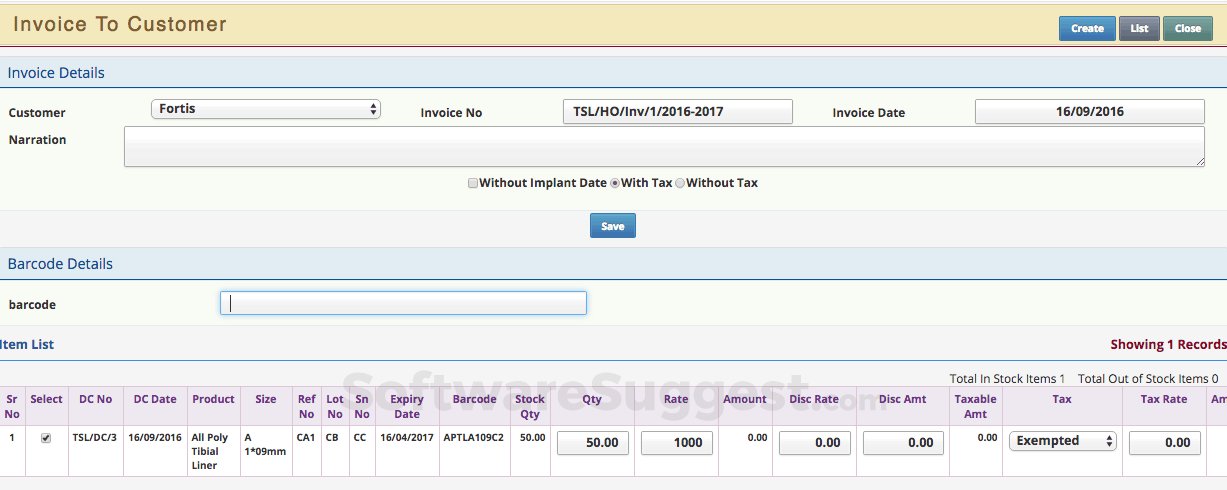Click the Rate field showing 1000

coord(677,442)
